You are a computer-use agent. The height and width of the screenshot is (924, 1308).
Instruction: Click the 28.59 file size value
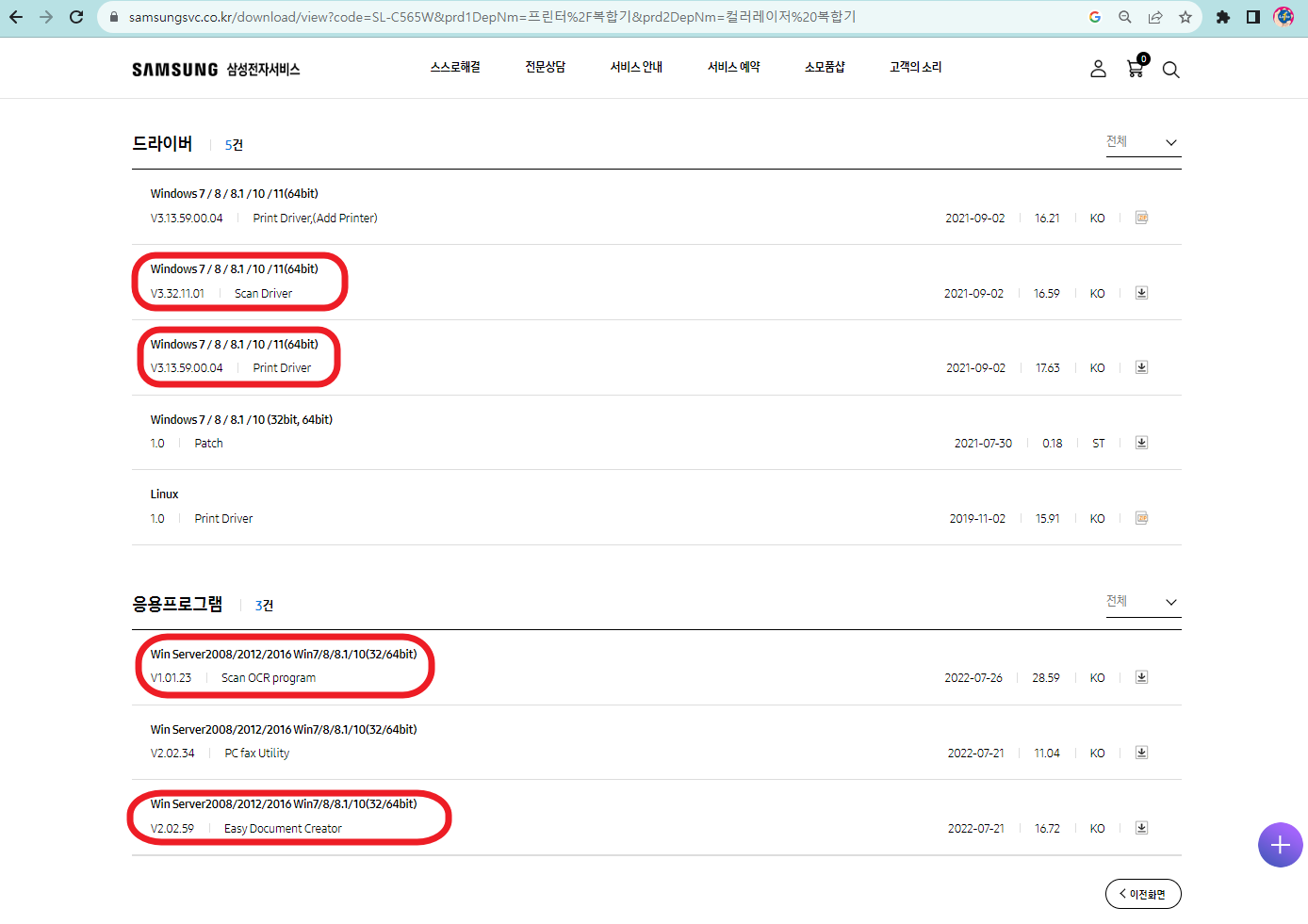(x=1046, y=677)
